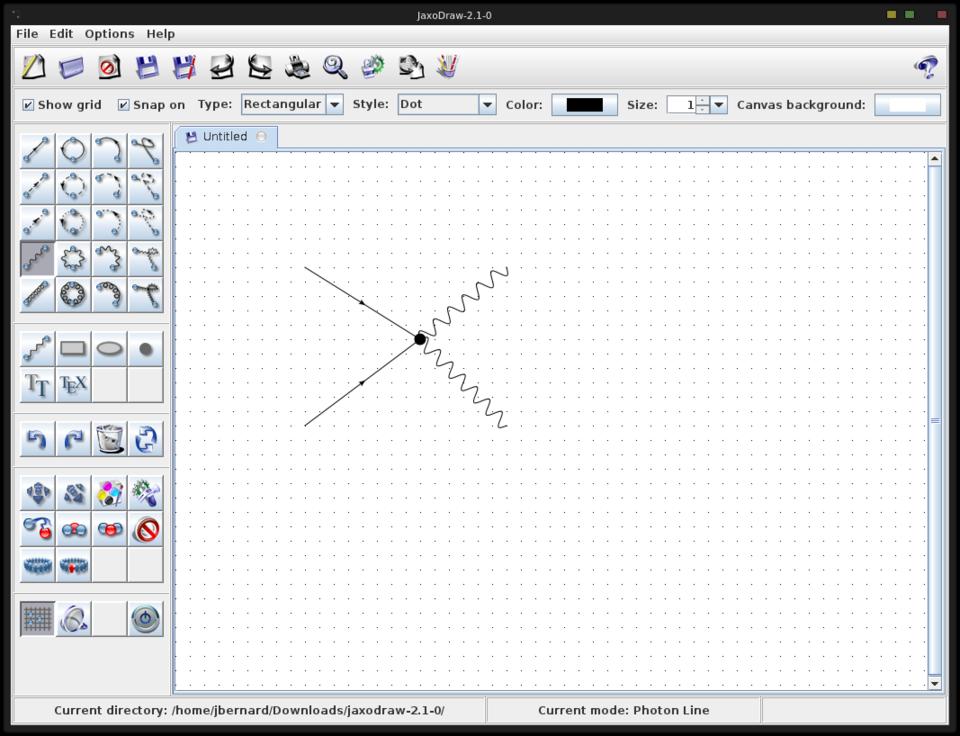Uncheck the Show grid checkbox
Screen dimensions: 960x736
(x=28, y=105)
